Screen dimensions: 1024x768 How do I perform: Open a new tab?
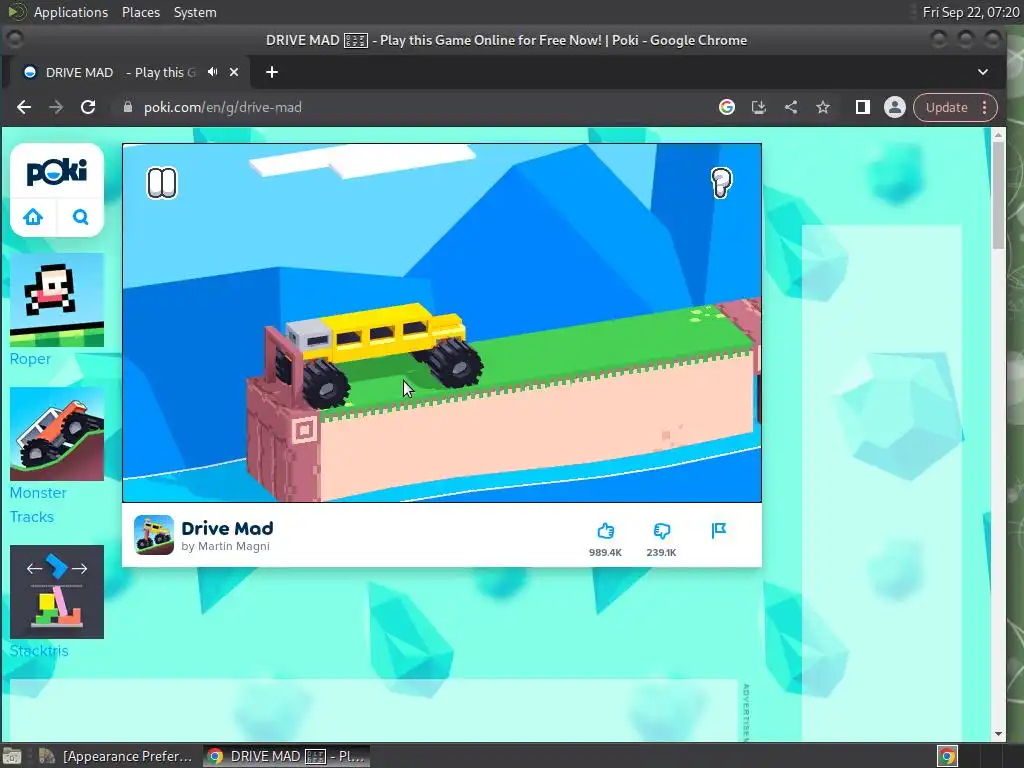click(x=272, y=72)
